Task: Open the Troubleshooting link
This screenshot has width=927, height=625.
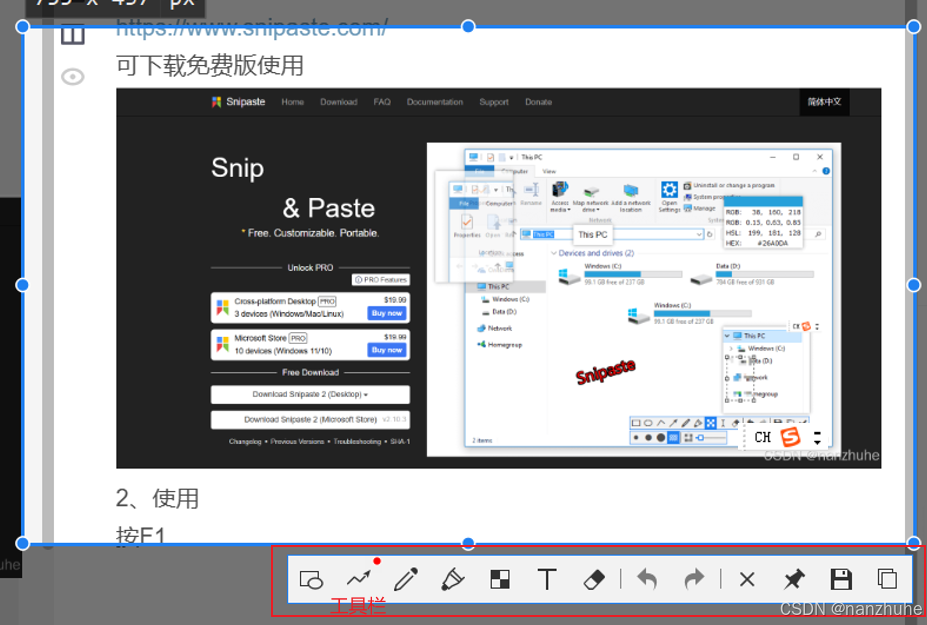Action: [357, 442]
